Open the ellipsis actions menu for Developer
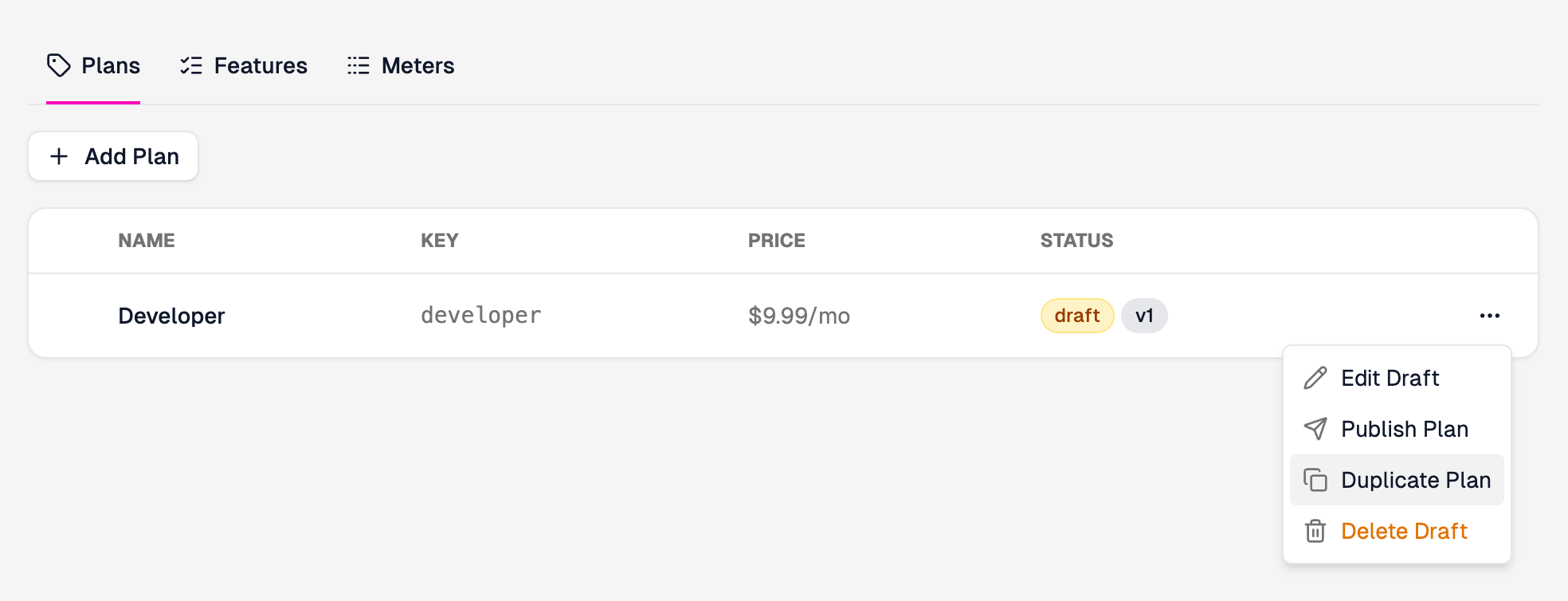 click(x=1489, y=315)
